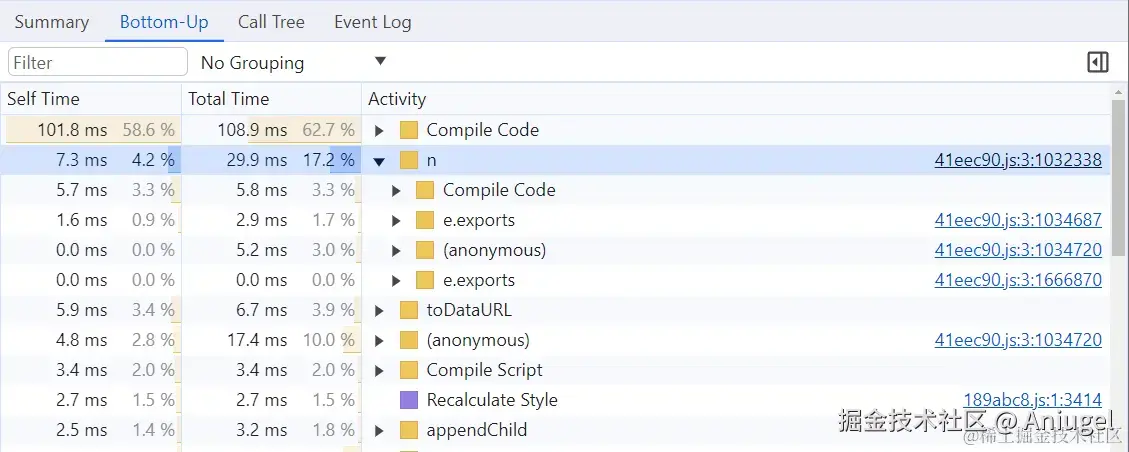
Task: Toggle the sidebar panel icon
Action: [1097, 62]
